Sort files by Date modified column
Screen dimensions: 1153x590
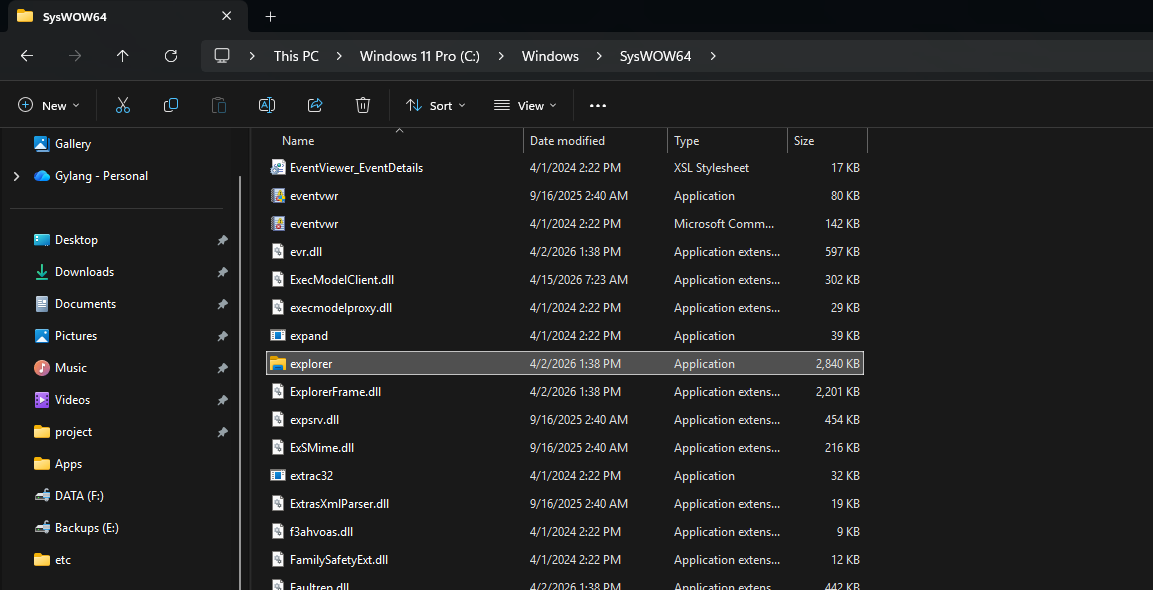click(x=567, y=141)
